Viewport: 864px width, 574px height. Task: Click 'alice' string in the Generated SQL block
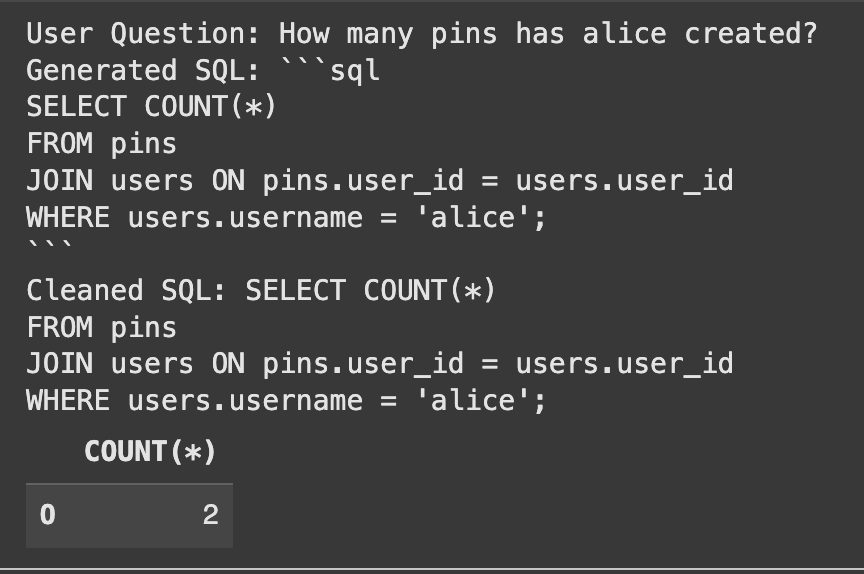pyautogui.click(x=480, y=217)
